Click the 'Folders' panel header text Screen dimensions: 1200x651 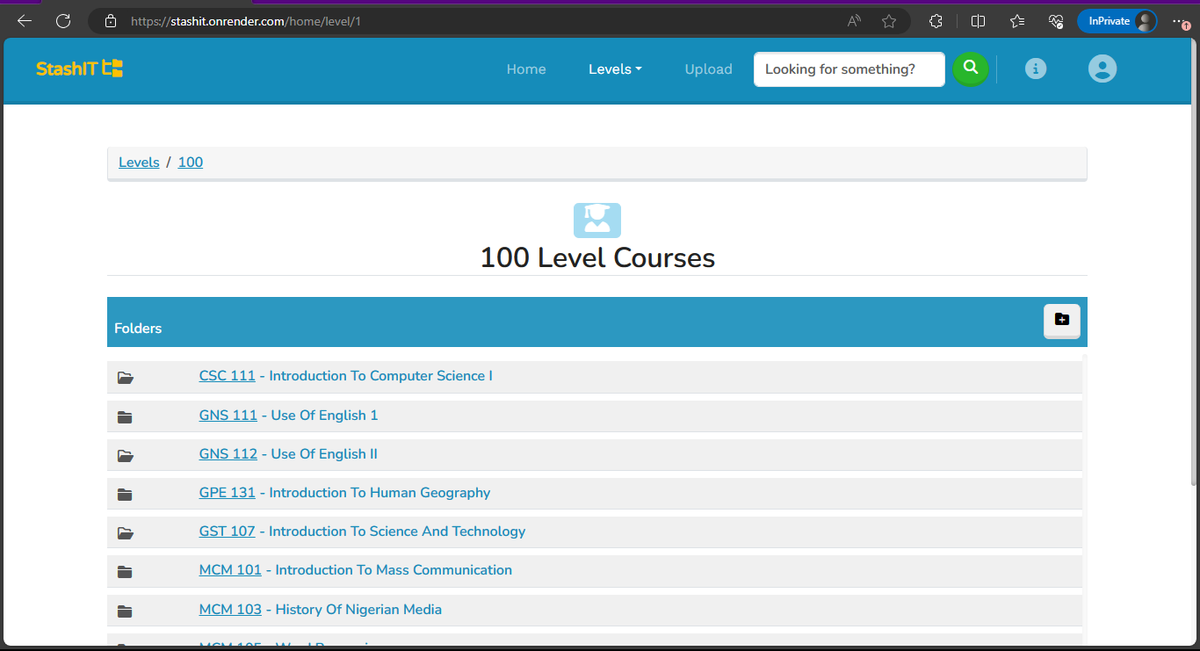coord(138,328)
